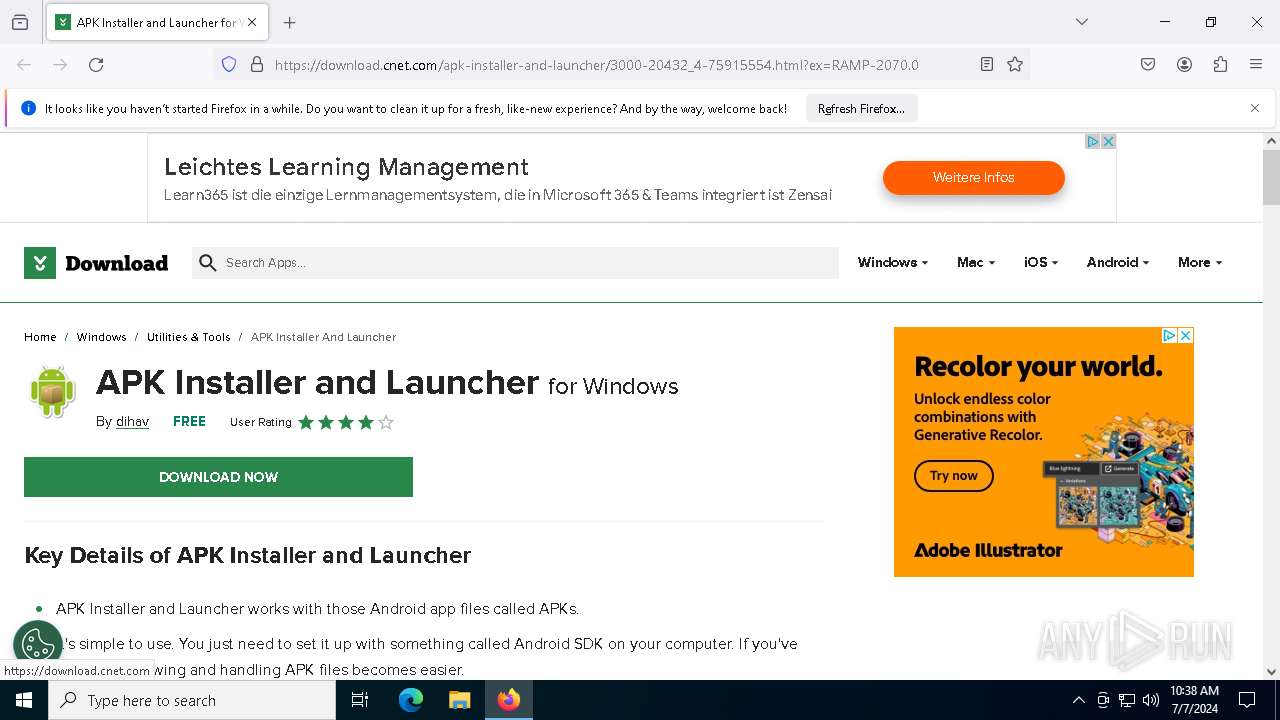Click the taskbar search box
This screenshot has height=720, width=1280.
(x=192, y=700)
